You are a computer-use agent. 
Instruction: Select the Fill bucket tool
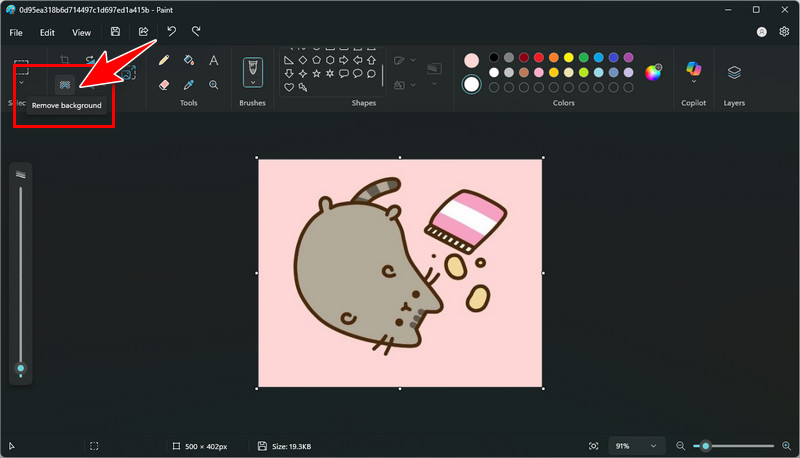pos(189,60)
